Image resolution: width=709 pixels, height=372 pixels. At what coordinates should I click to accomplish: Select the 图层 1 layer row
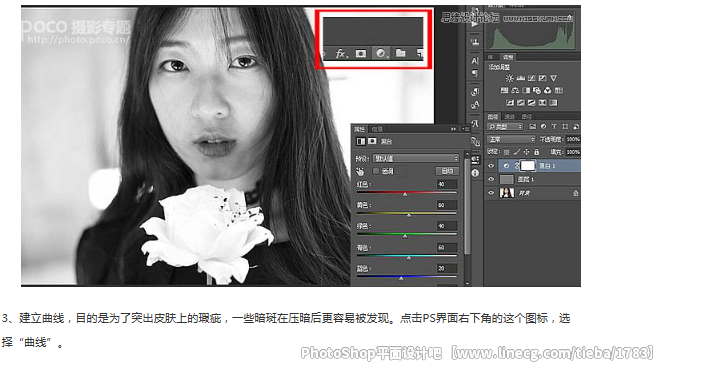[x=534, y=179]
